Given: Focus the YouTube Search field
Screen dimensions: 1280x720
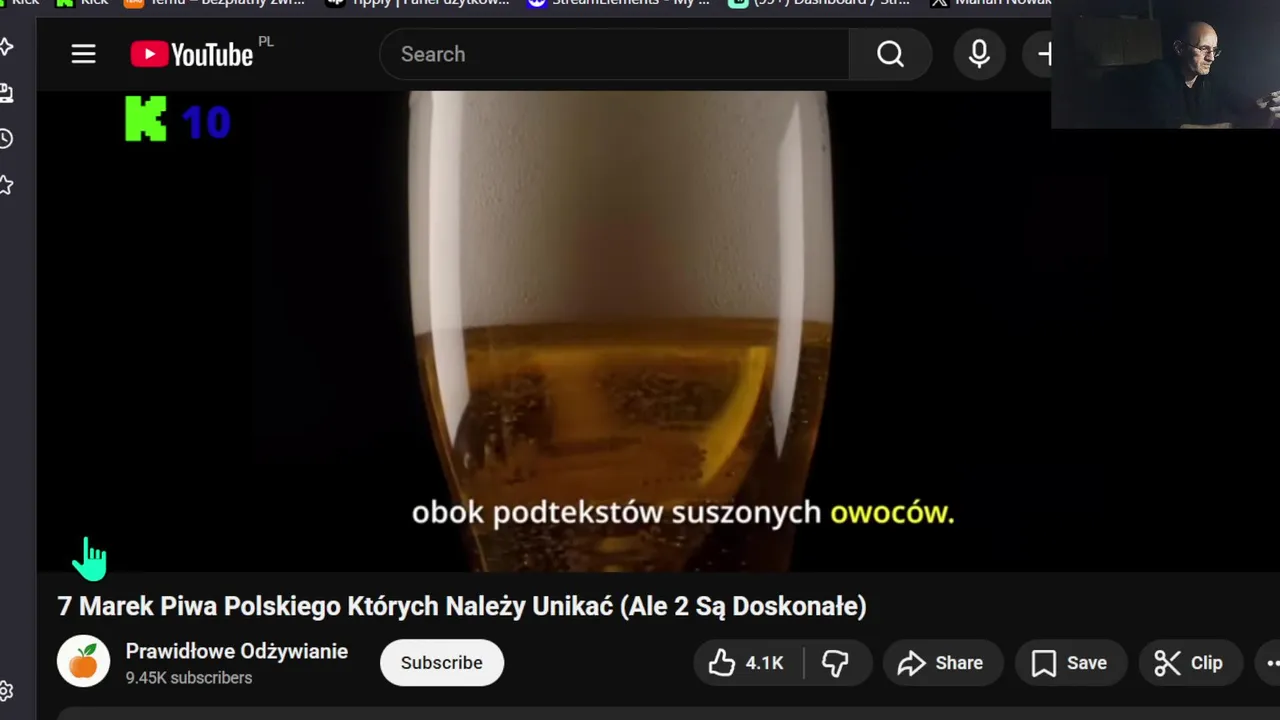Looking at the screenshot, I should [614, 54].
